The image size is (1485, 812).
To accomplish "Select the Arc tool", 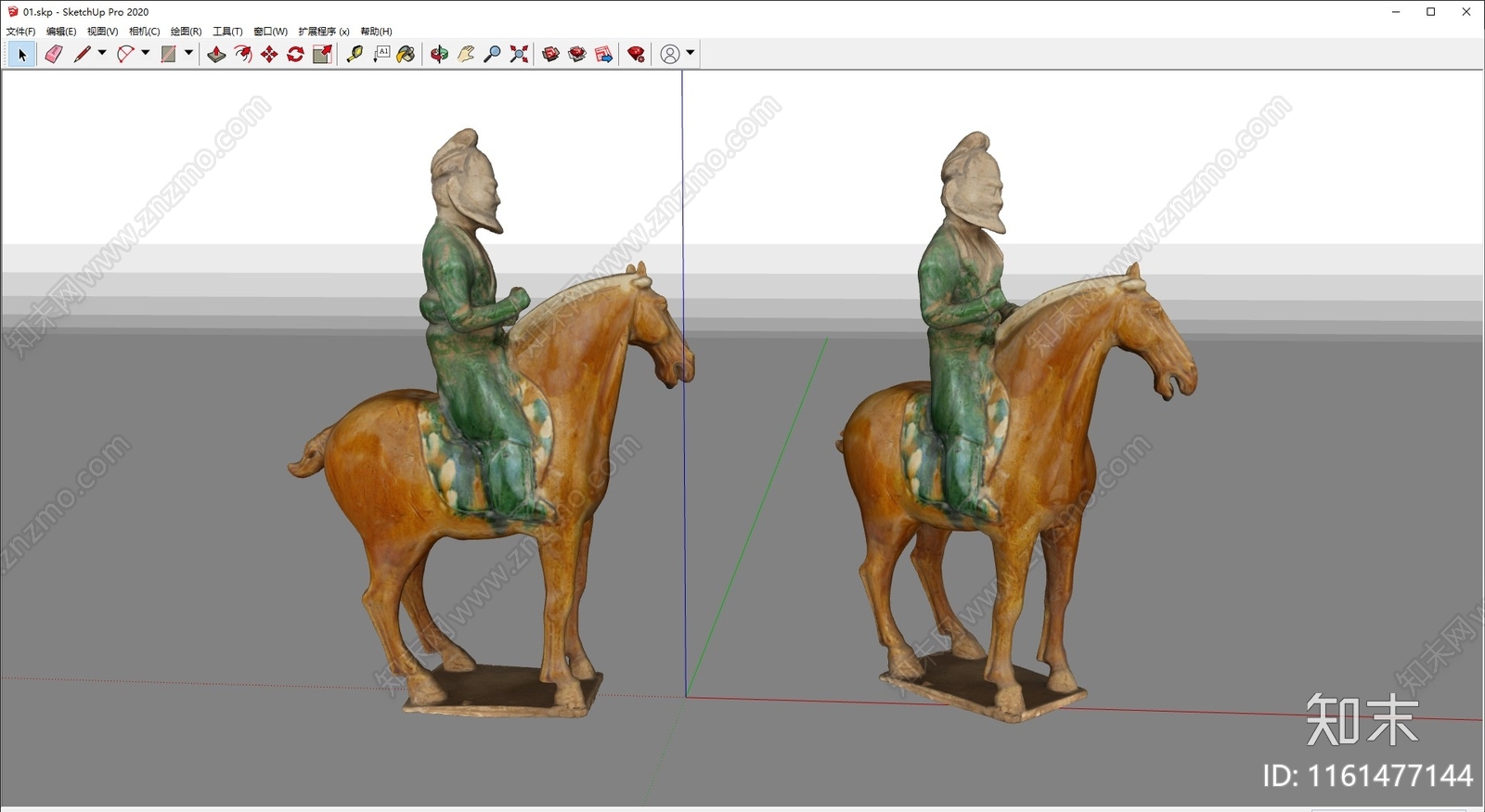I will (125, 55).
